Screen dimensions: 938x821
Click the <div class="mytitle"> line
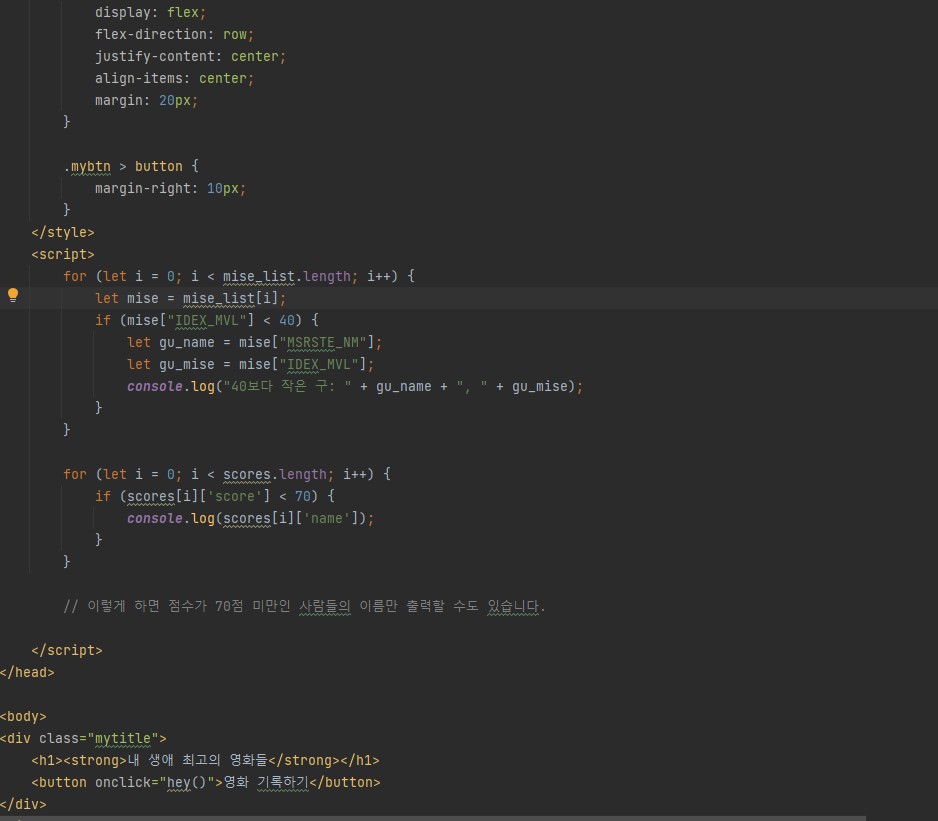coord(83,739)
